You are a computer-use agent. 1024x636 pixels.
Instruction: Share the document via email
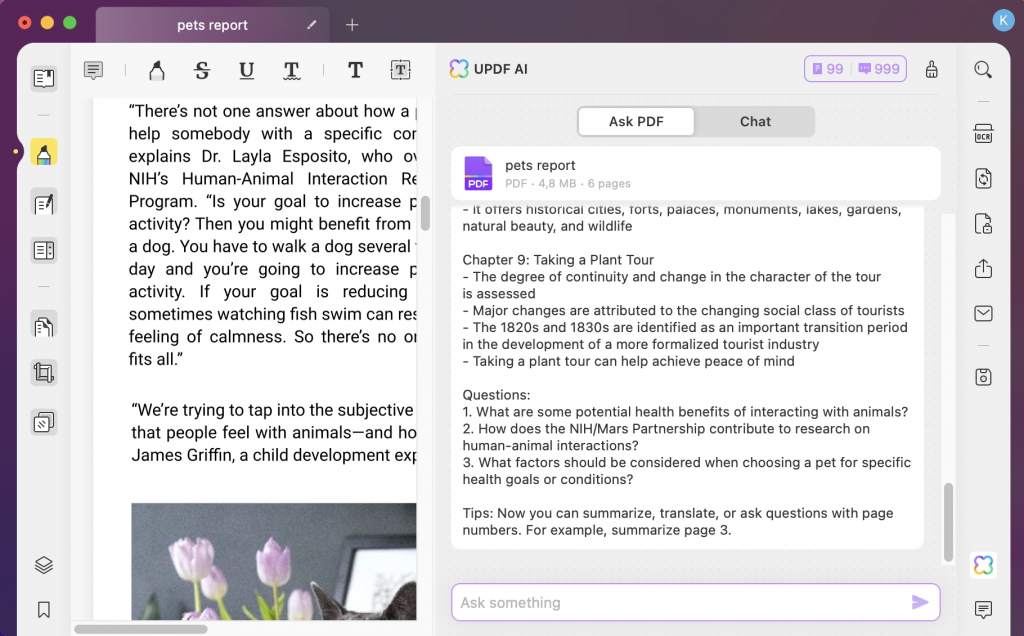[x=983, y=313]
